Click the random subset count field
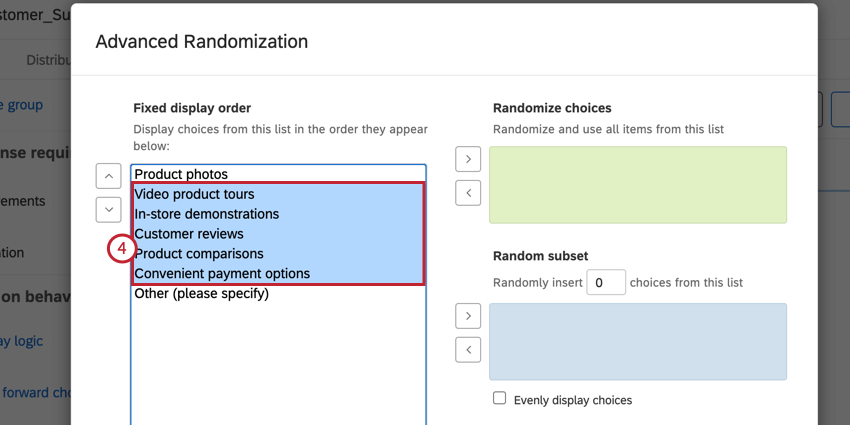The height and width of the screenshot is (425, 850). coord(605,283)
